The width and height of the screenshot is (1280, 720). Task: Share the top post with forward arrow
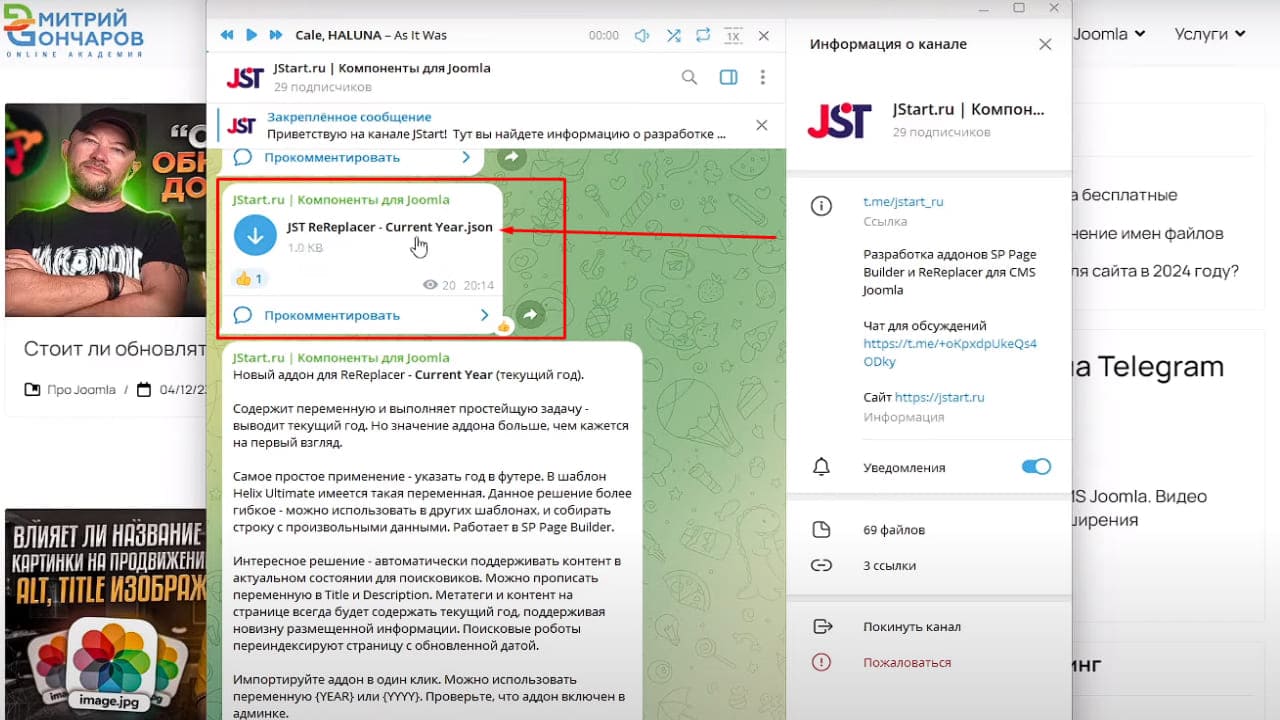coord(511,157)
